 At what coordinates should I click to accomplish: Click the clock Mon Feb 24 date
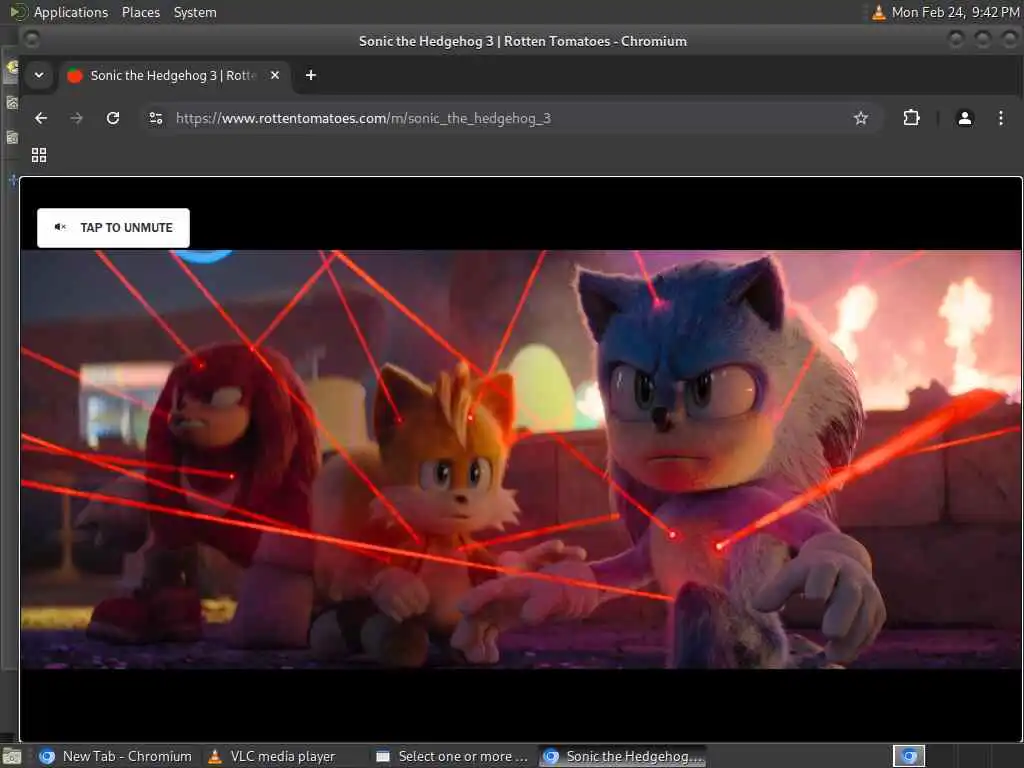pyautogui.click(x=955, y=12)
